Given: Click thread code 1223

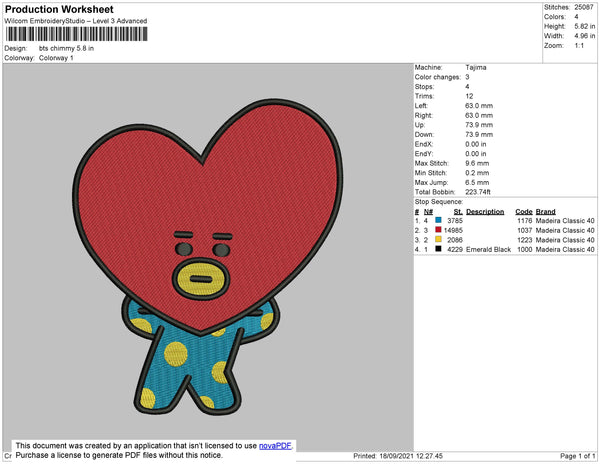Looking at the screenshot, I should 524,240.
